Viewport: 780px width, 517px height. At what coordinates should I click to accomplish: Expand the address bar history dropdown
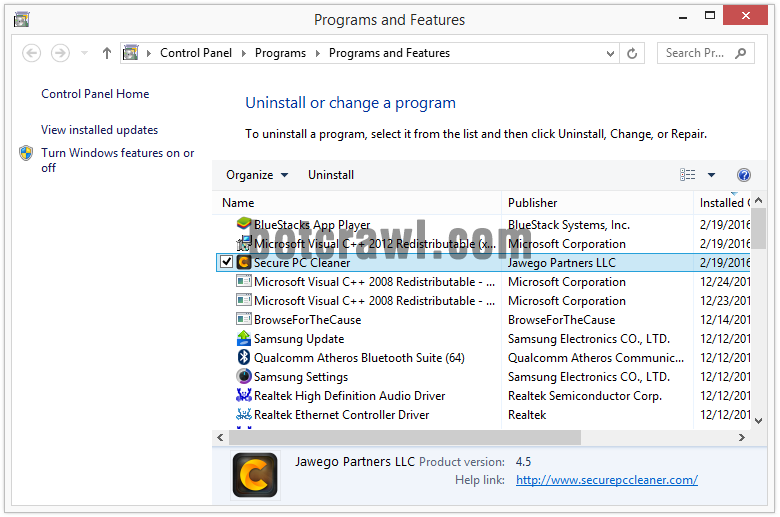click(x=610, y=53)
